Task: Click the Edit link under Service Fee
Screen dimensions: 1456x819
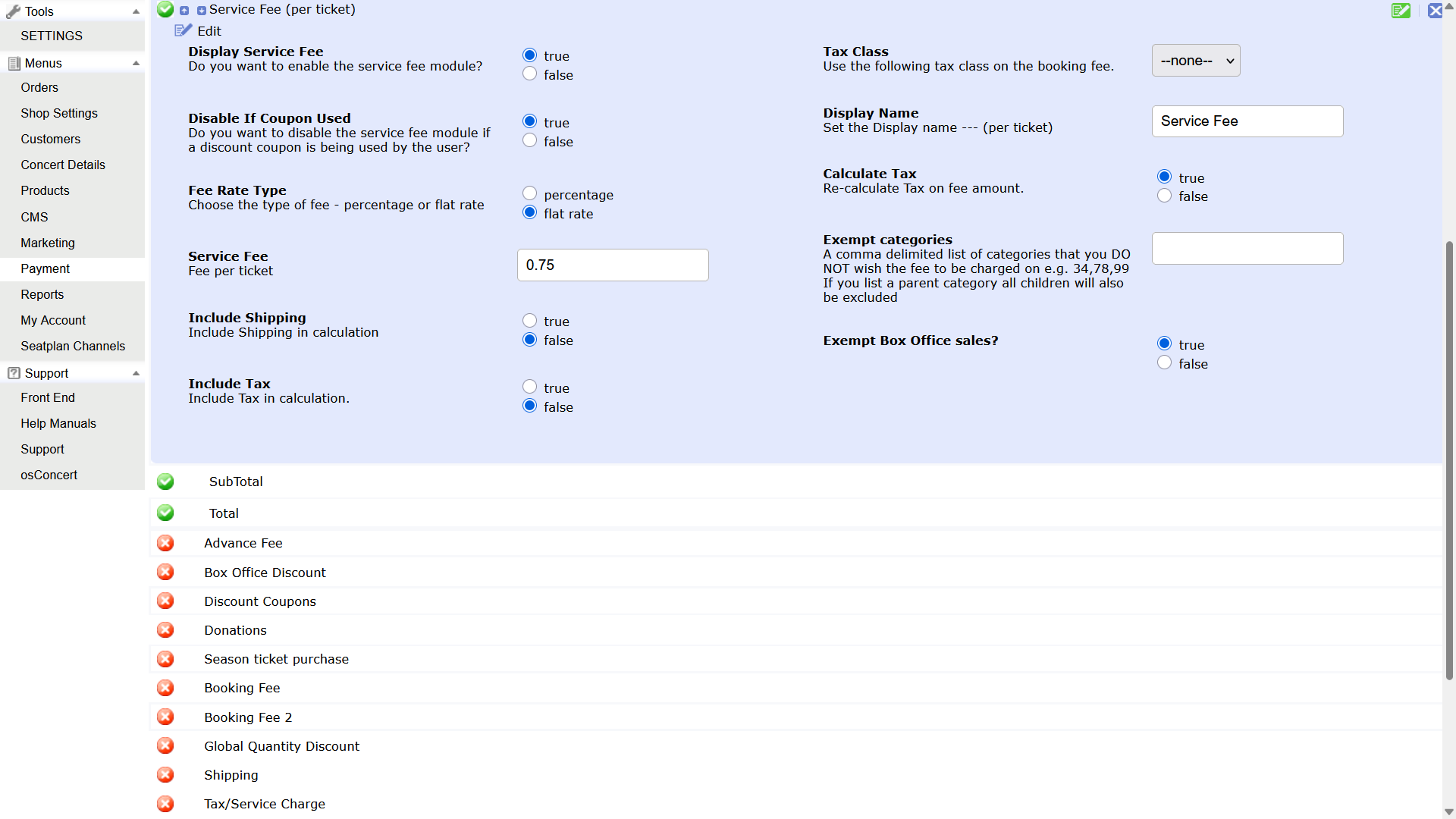Action: click(x=209, y=31)
